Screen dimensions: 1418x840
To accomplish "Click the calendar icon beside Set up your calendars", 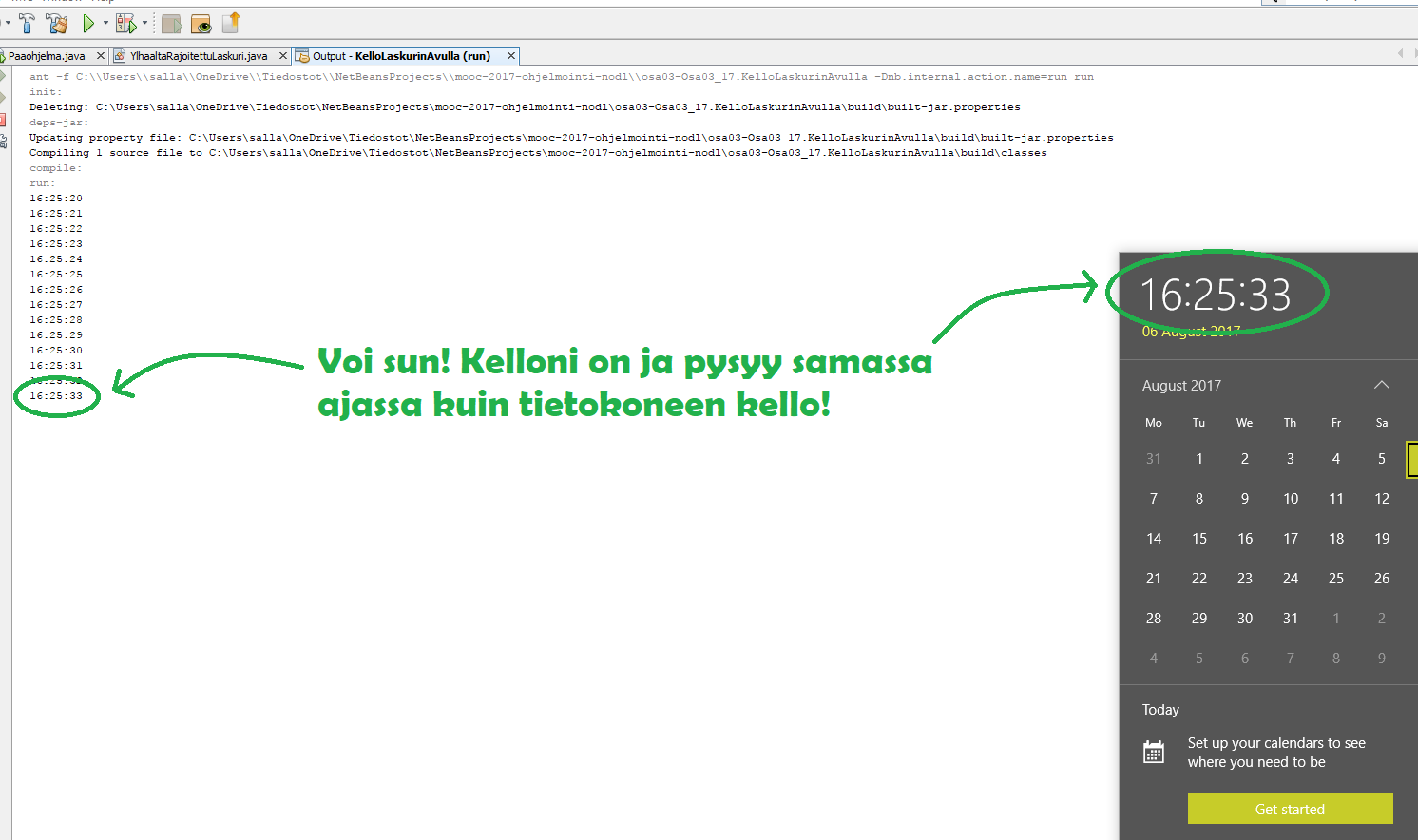I will coord(1153,753).
